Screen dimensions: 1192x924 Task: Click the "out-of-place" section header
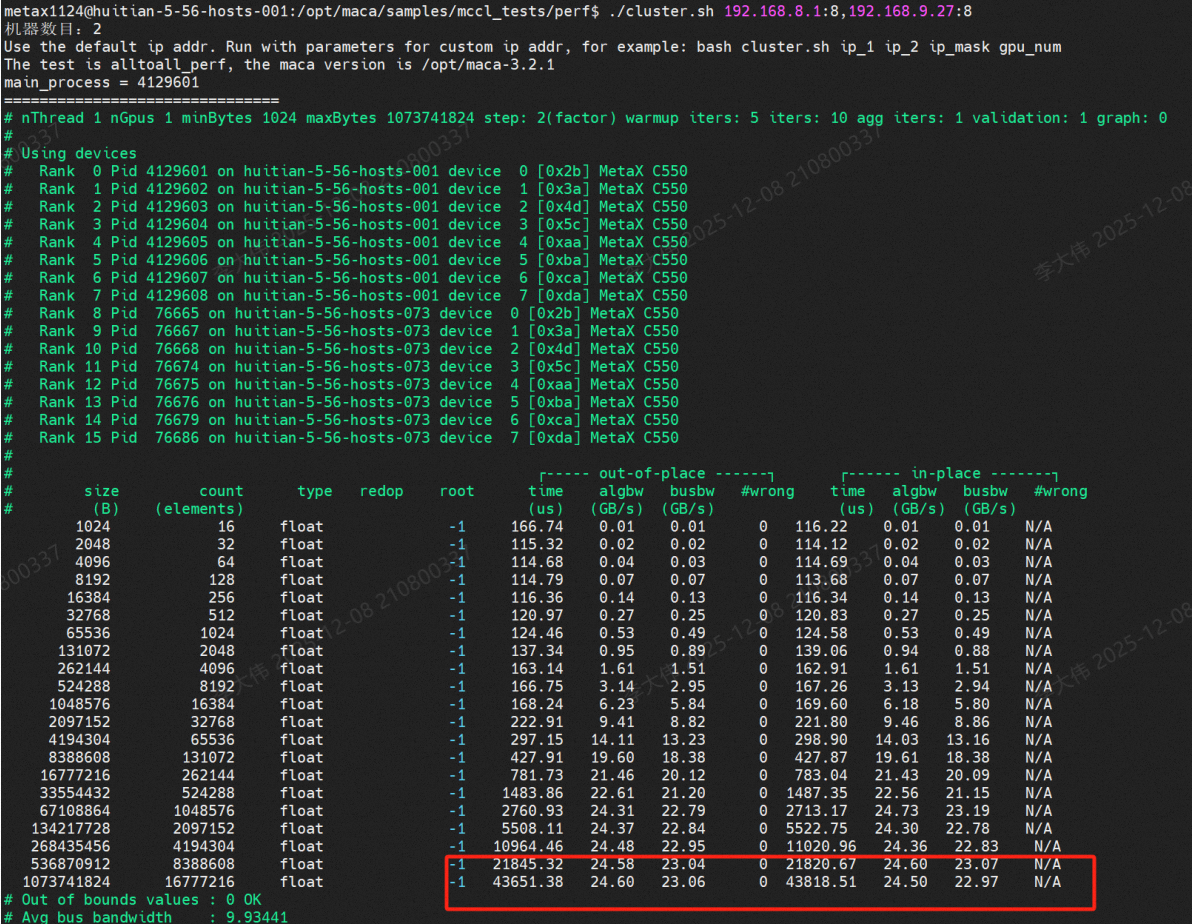[x=652, y=474]
